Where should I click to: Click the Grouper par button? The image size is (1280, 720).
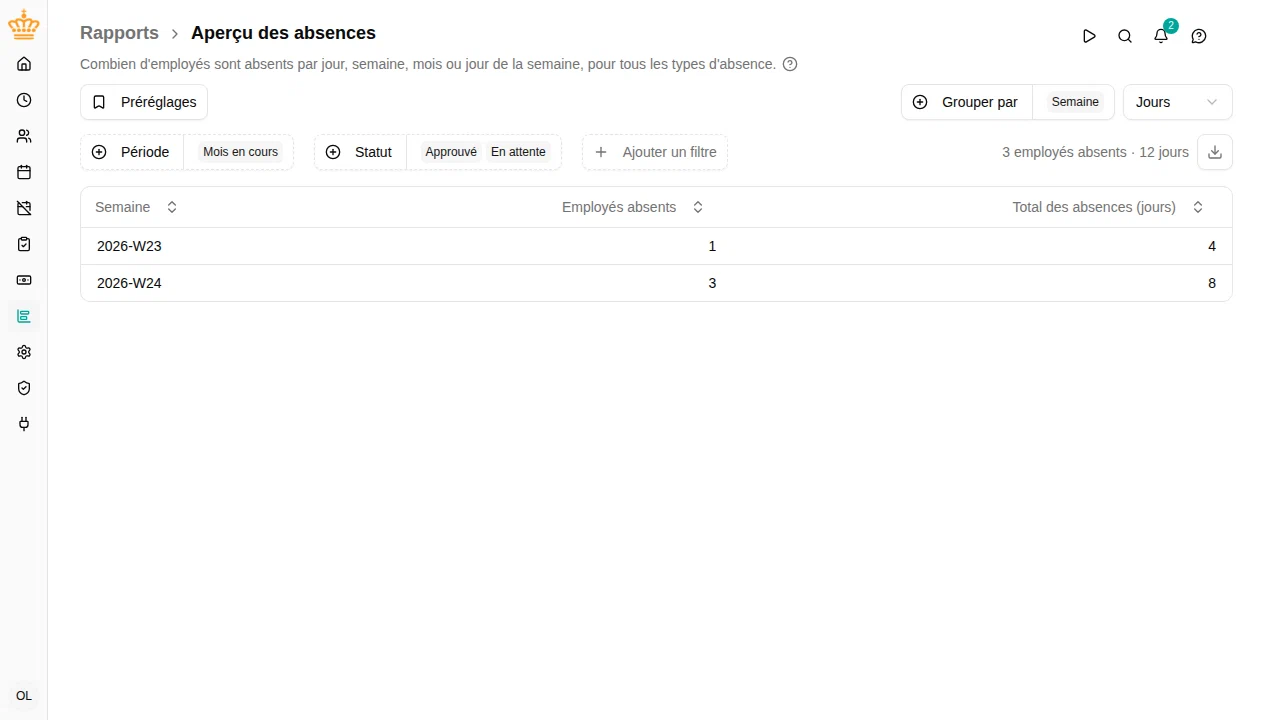966,102
